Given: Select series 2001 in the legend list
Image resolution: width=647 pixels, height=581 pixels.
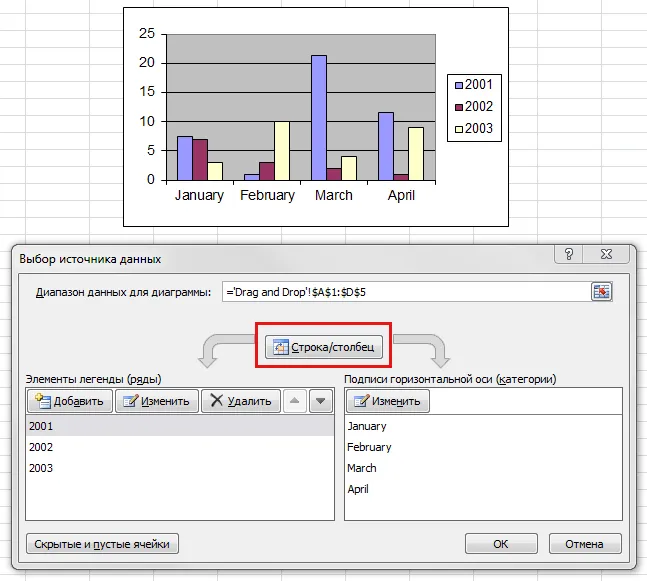Looking at the screenshot, I should click(180, 426).
